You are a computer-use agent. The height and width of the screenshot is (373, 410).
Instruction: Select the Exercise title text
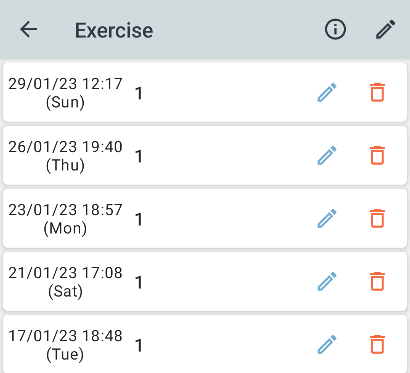click(114, 30)
